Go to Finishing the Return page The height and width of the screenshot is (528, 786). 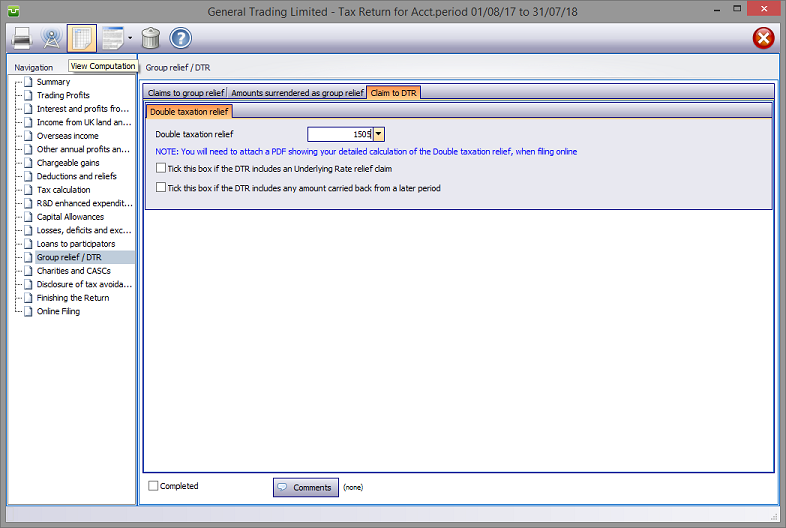coord(73,298)
